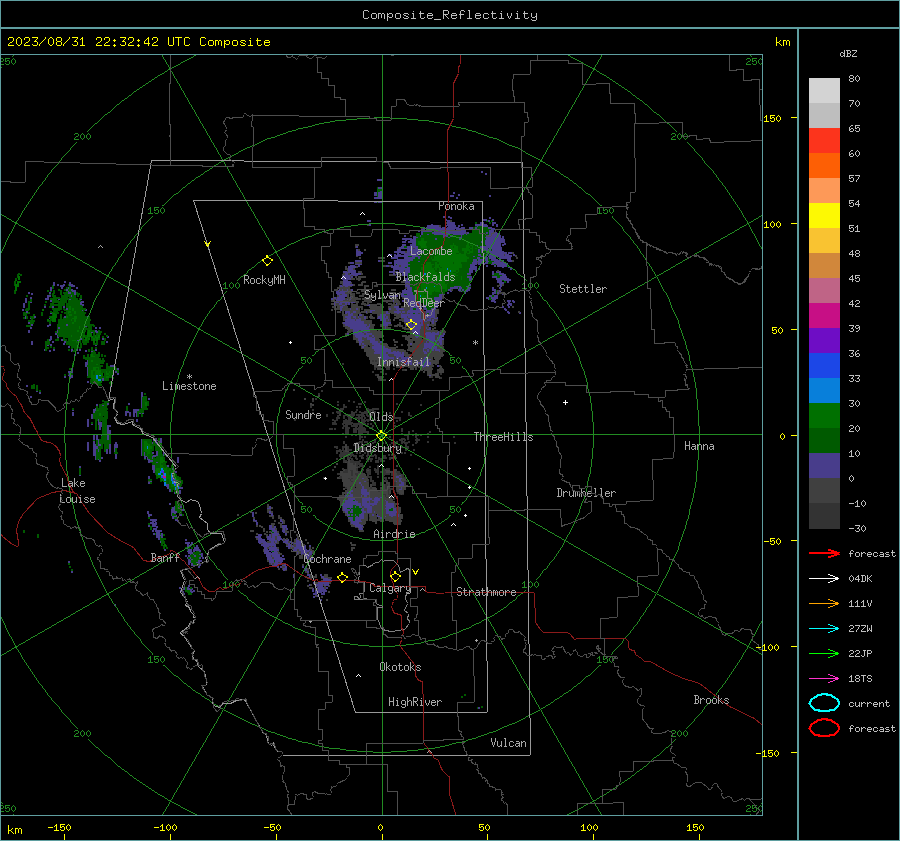Click the dBZ legend heading
The height and width of the screenshot is (841, 900).
[848, 53]
